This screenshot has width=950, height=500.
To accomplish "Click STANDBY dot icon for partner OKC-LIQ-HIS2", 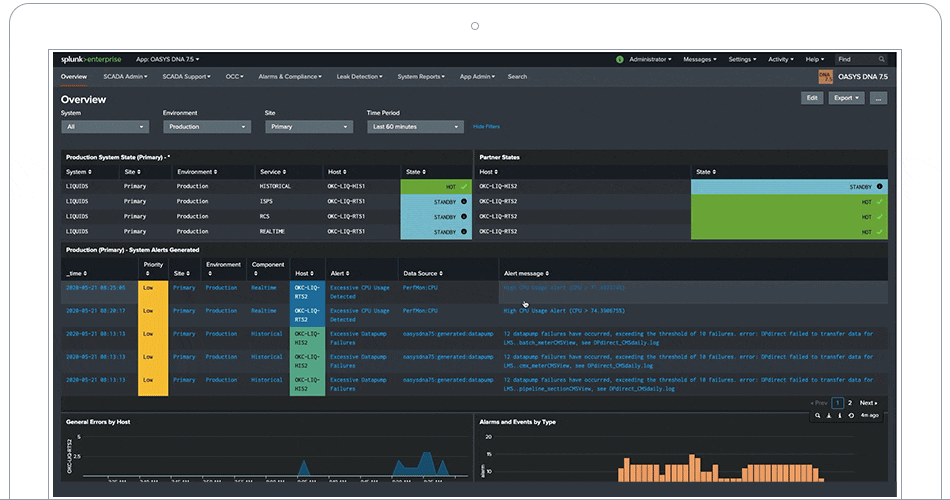I will pyautogui.click(x=880, y=187).
